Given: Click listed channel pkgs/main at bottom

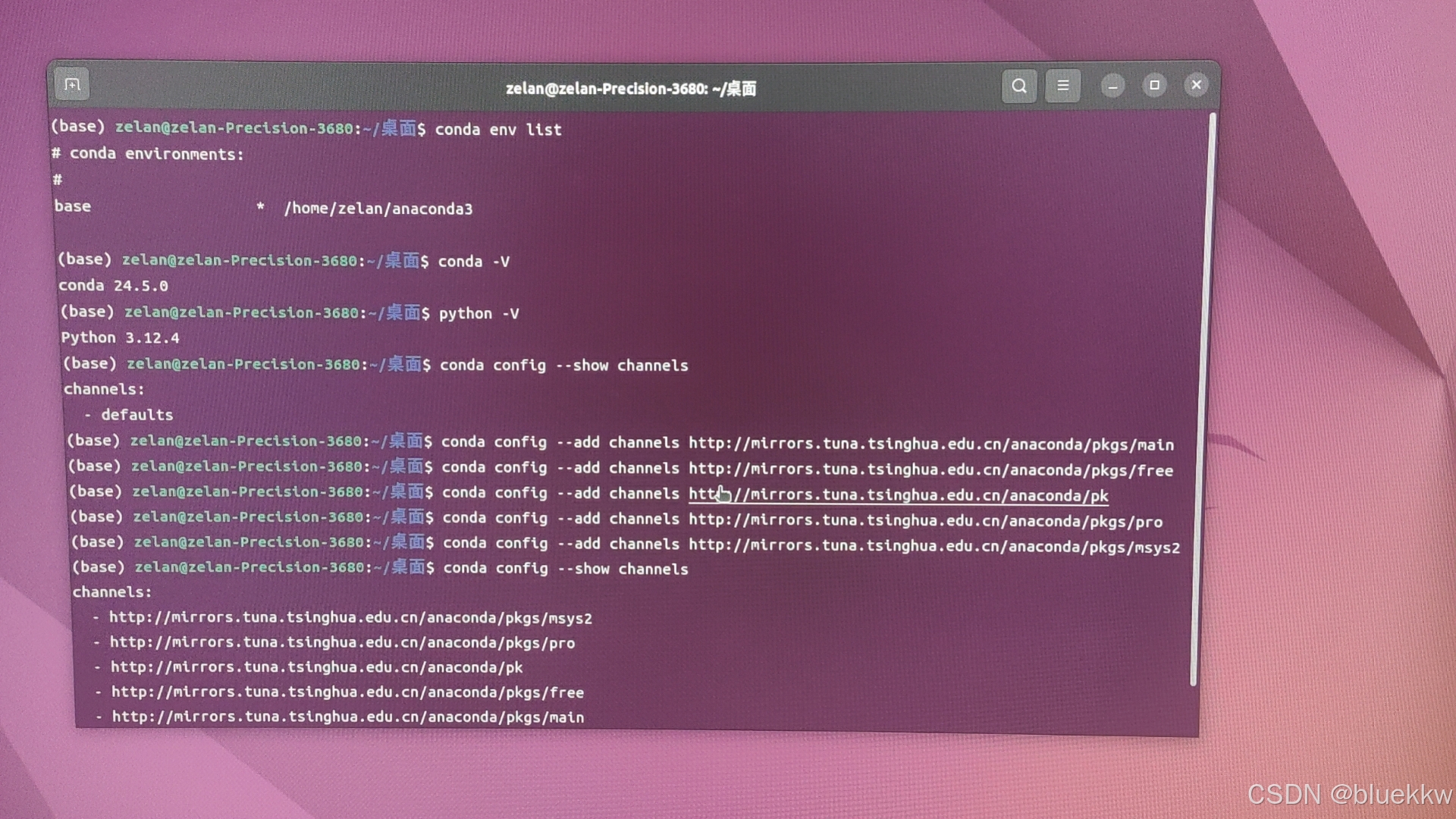Looking at the screenshot, I should click(348, 717).
